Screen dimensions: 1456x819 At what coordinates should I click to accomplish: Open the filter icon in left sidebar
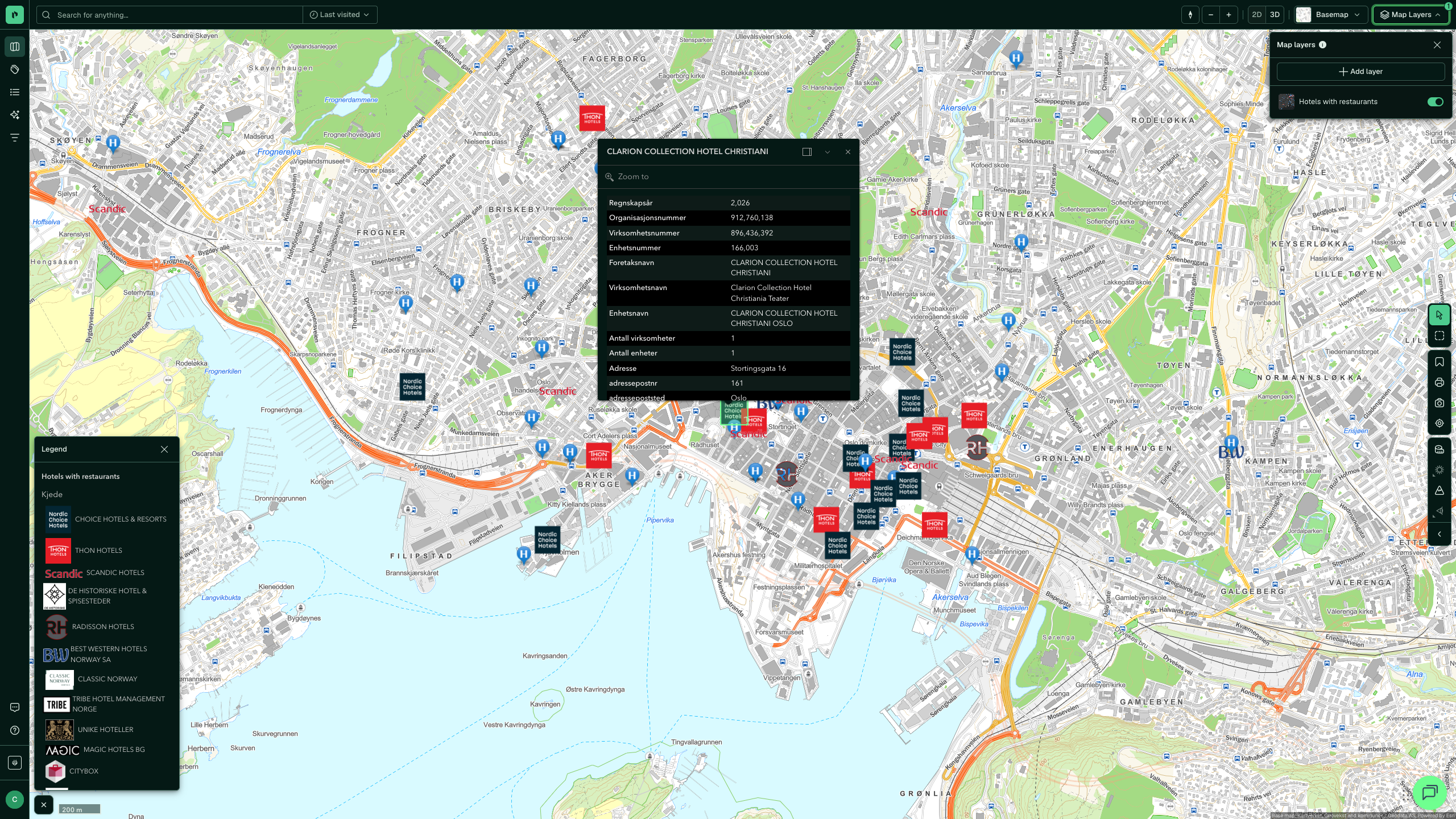coord(15,138)
